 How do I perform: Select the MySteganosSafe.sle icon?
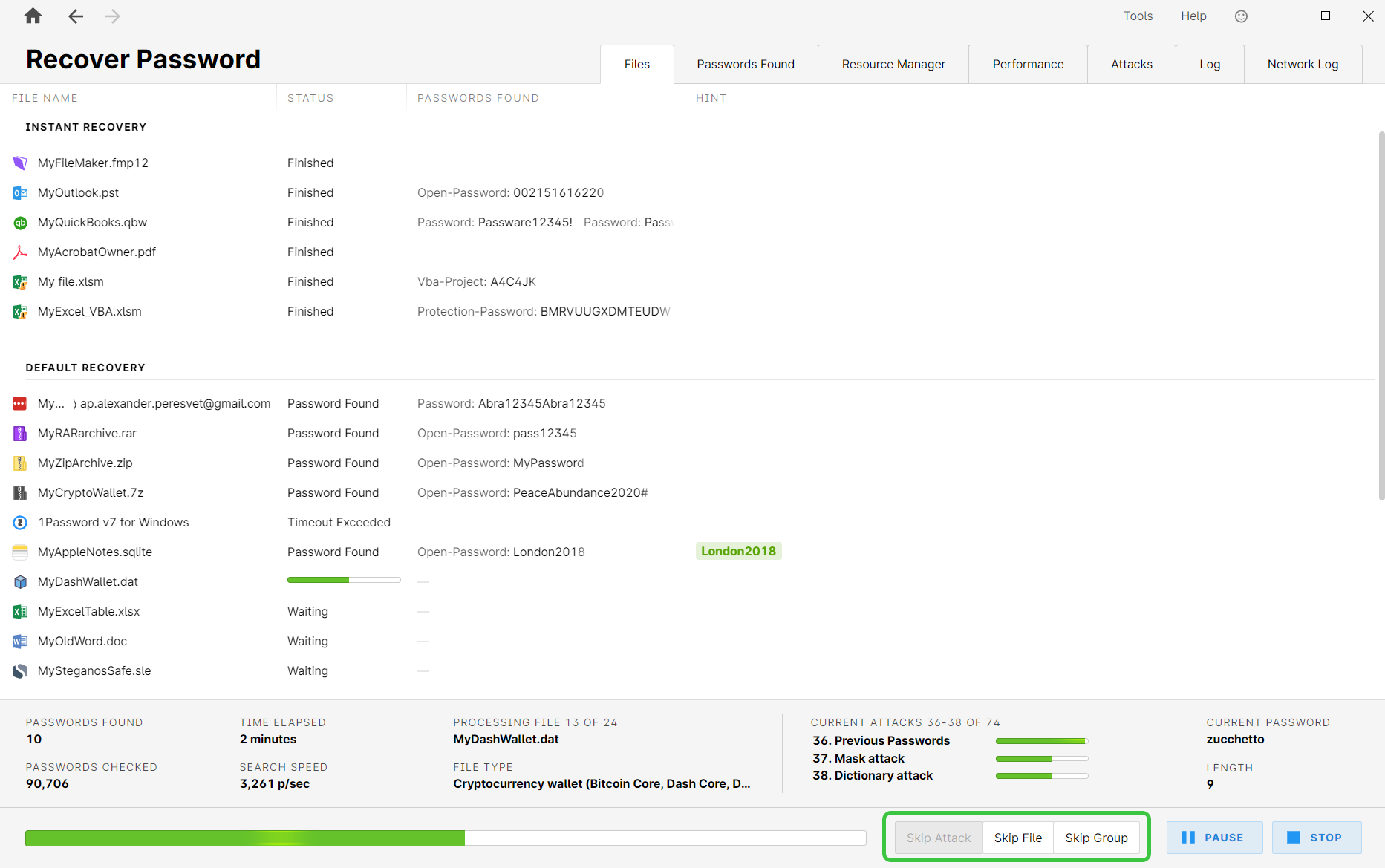point(20,670)
